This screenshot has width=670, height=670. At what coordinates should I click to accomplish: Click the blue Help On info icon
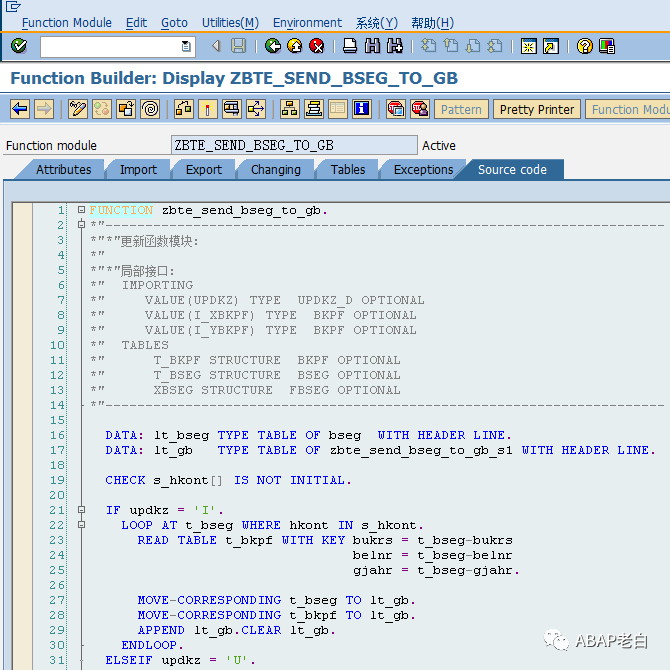361,109
